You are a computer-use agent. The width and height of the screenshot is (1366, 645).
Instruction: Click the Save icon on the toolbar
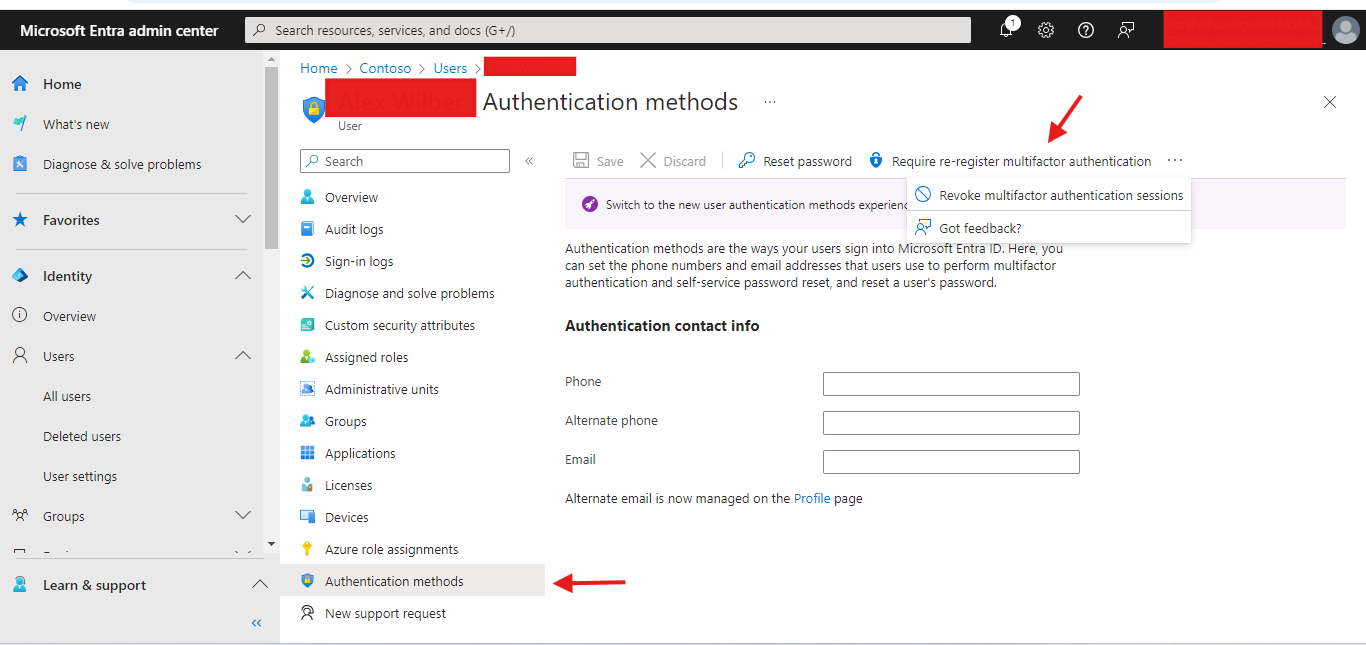[598, 160]
